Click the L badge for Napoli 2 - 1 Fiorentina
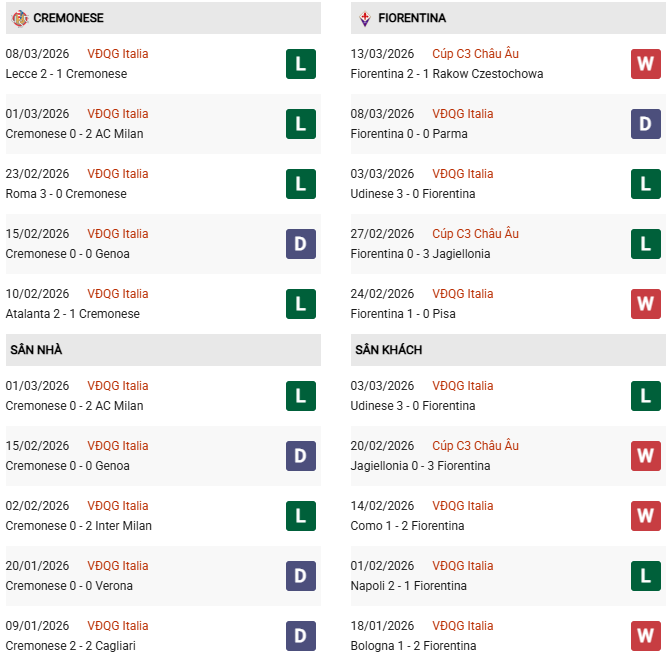 pos(645,576)
